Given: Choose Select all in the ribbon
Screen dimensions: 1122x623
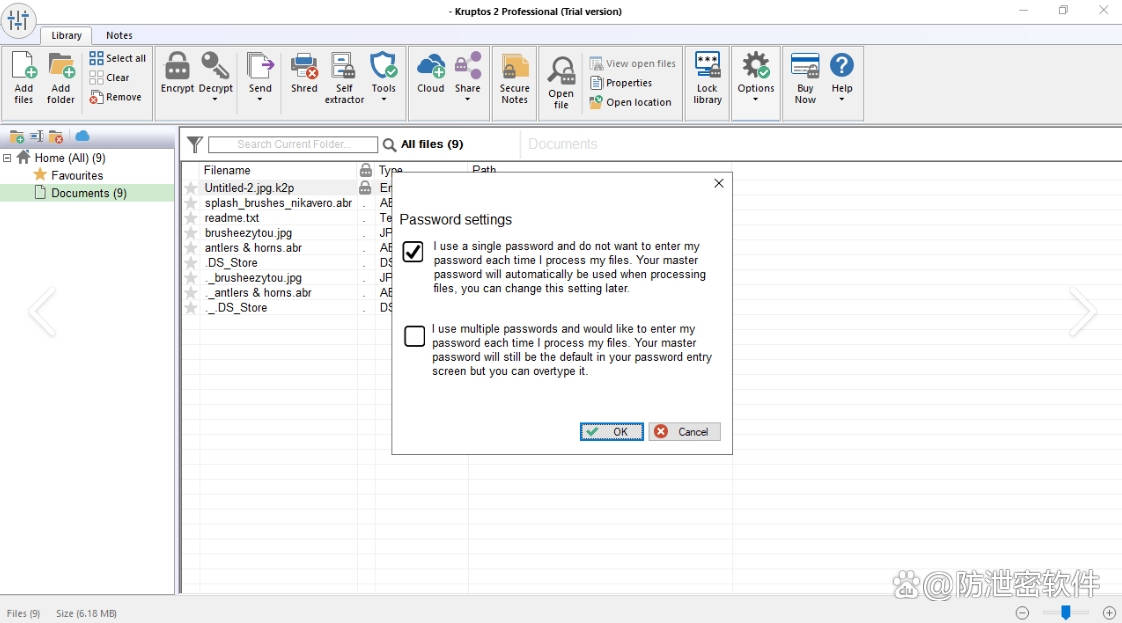Looking at the screenshot, I should (117, 58).
